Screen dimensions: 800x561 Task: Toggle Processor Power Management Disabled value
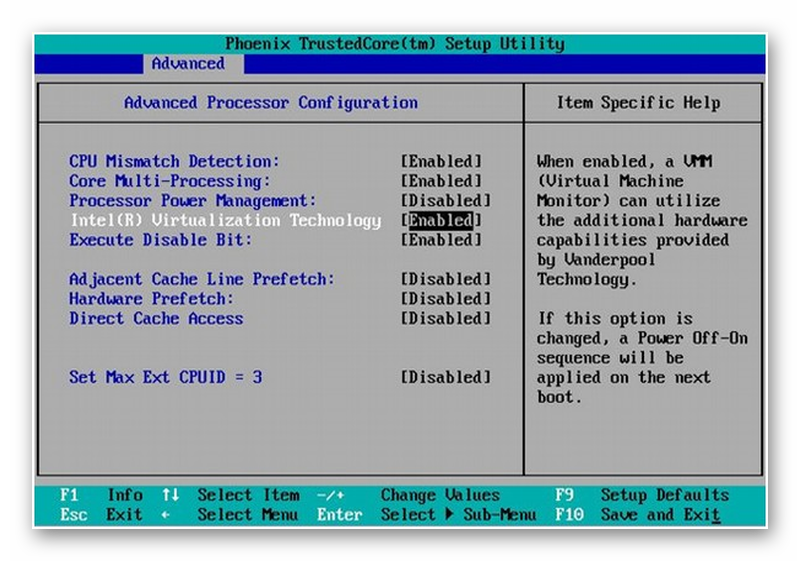pos(445,200)
